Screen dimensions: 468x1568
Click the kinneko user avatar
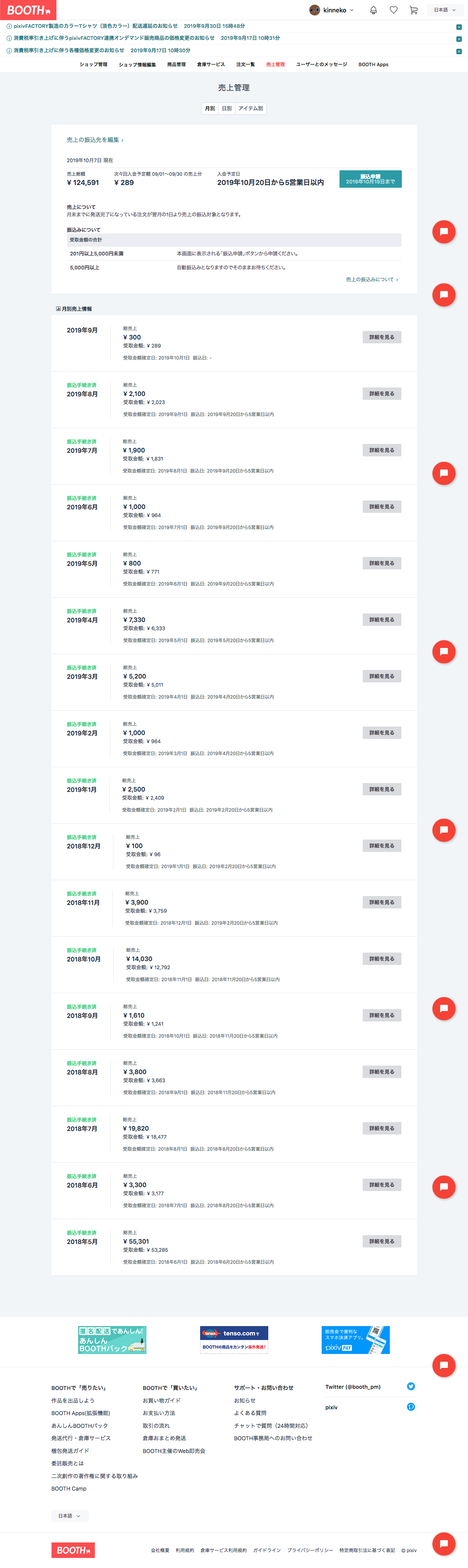315,10
